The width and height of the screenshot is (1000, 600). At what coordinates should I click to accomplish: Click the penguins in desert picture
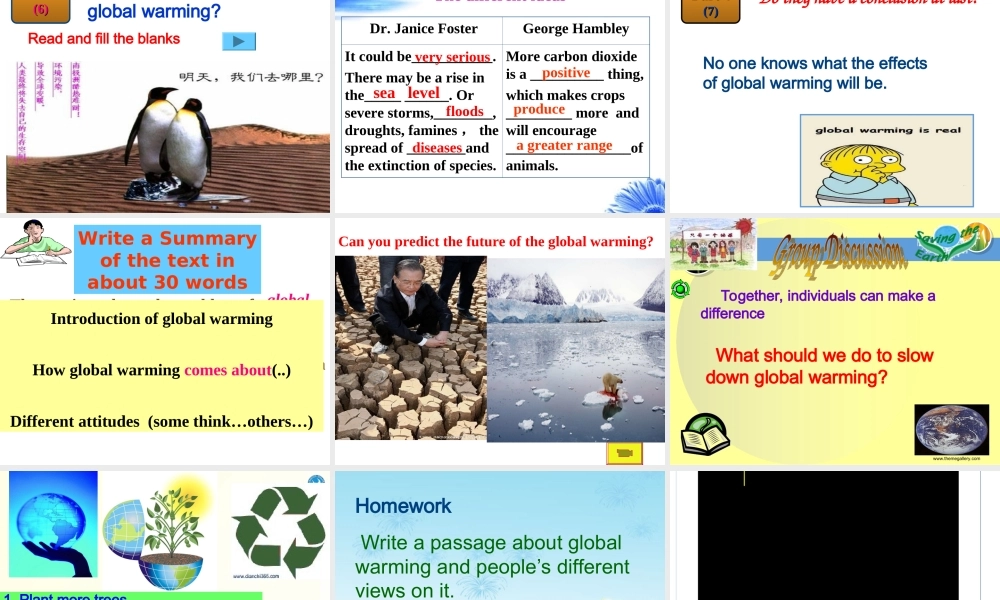click(168, 136)
